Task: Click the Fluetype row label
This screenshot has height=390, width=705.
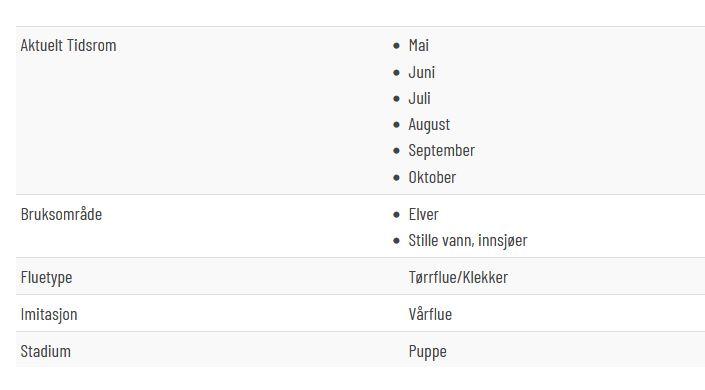Action: click(x=46, y=278)
